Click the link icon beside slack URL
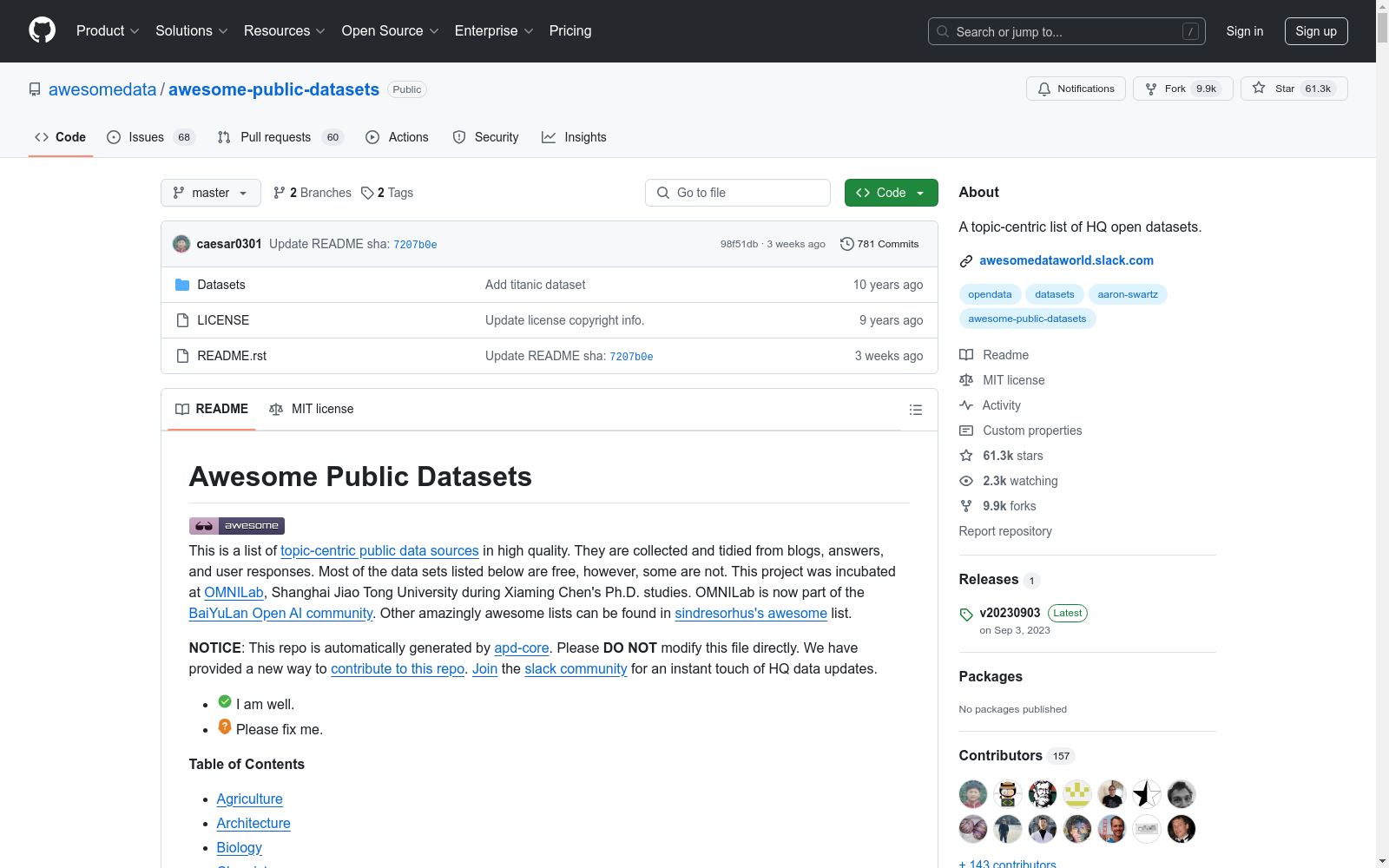The image size is (1389, 868). (966, 261)
